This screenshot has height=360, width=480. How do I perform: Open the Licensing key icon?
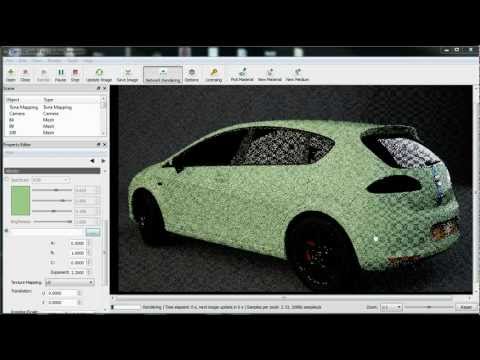tap(214, 75)
